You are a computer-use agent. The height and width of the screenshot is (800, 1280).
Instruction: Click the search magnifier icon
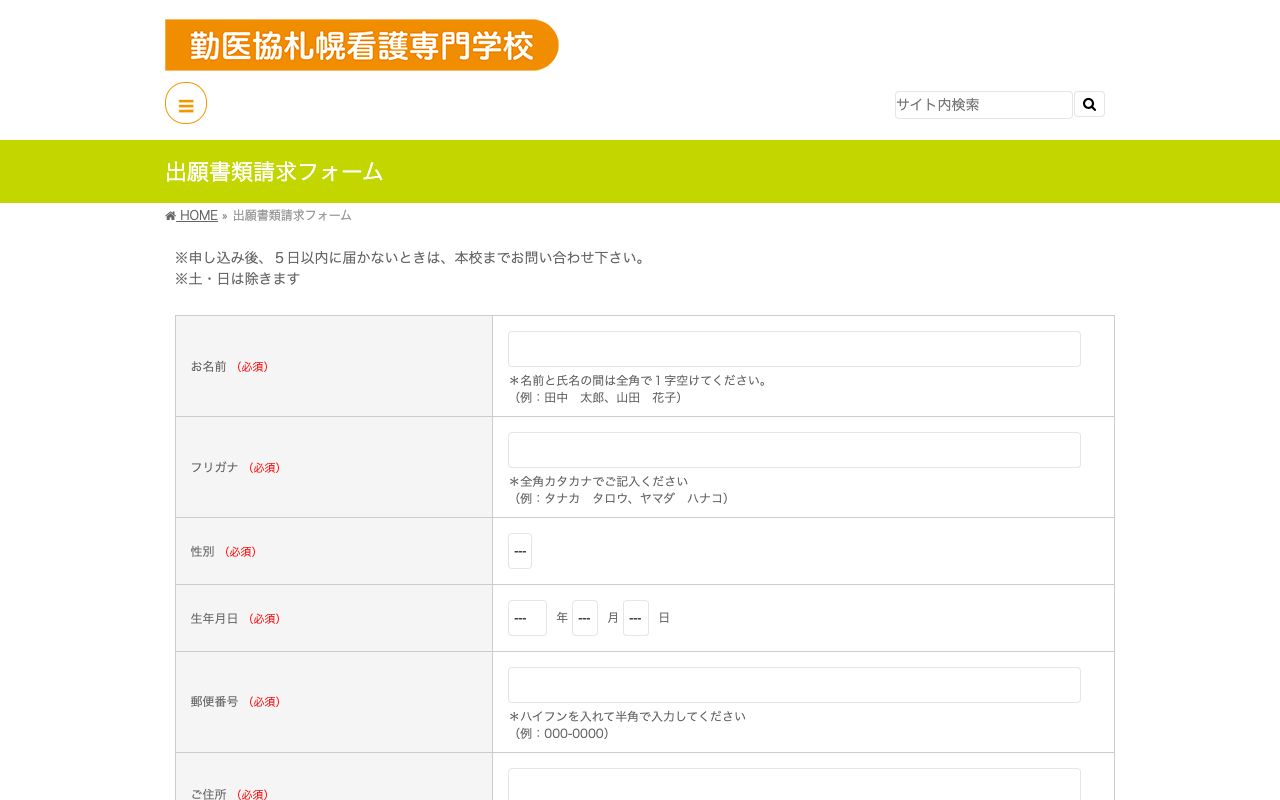[1089, 103]
